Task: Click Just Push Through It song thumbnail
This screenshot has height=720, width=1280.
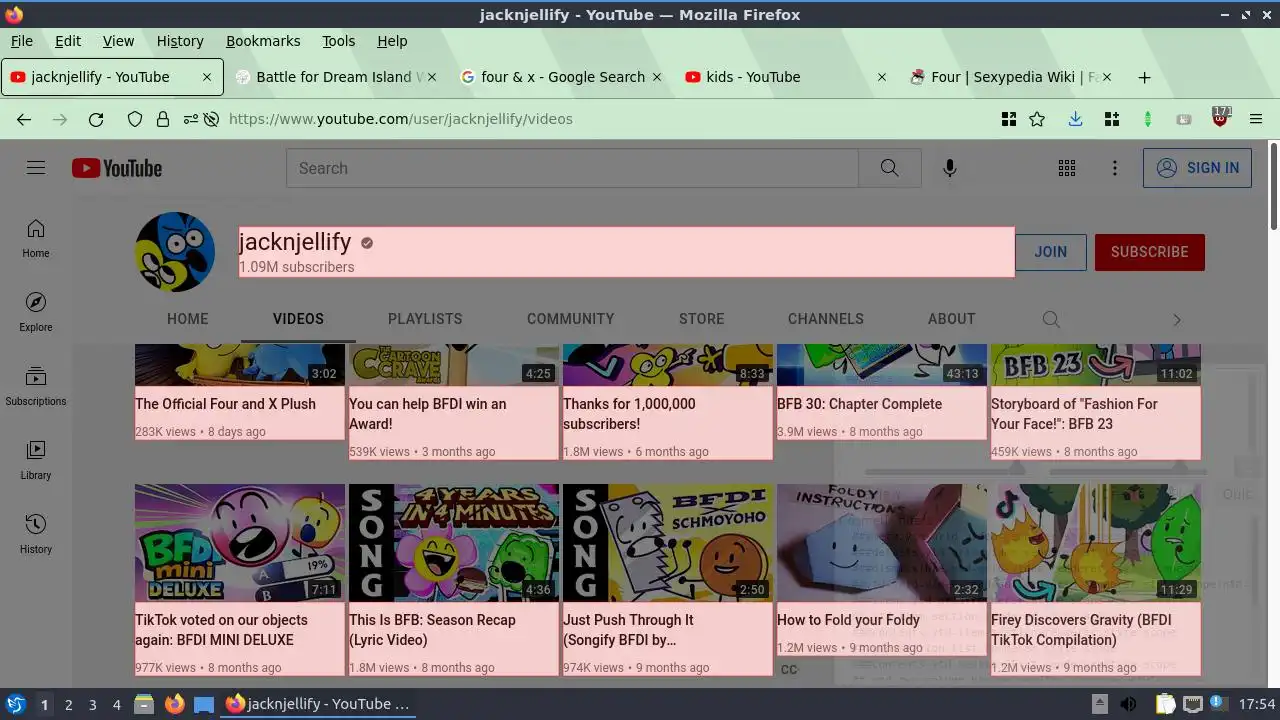Action: click(x=668, y=542)
